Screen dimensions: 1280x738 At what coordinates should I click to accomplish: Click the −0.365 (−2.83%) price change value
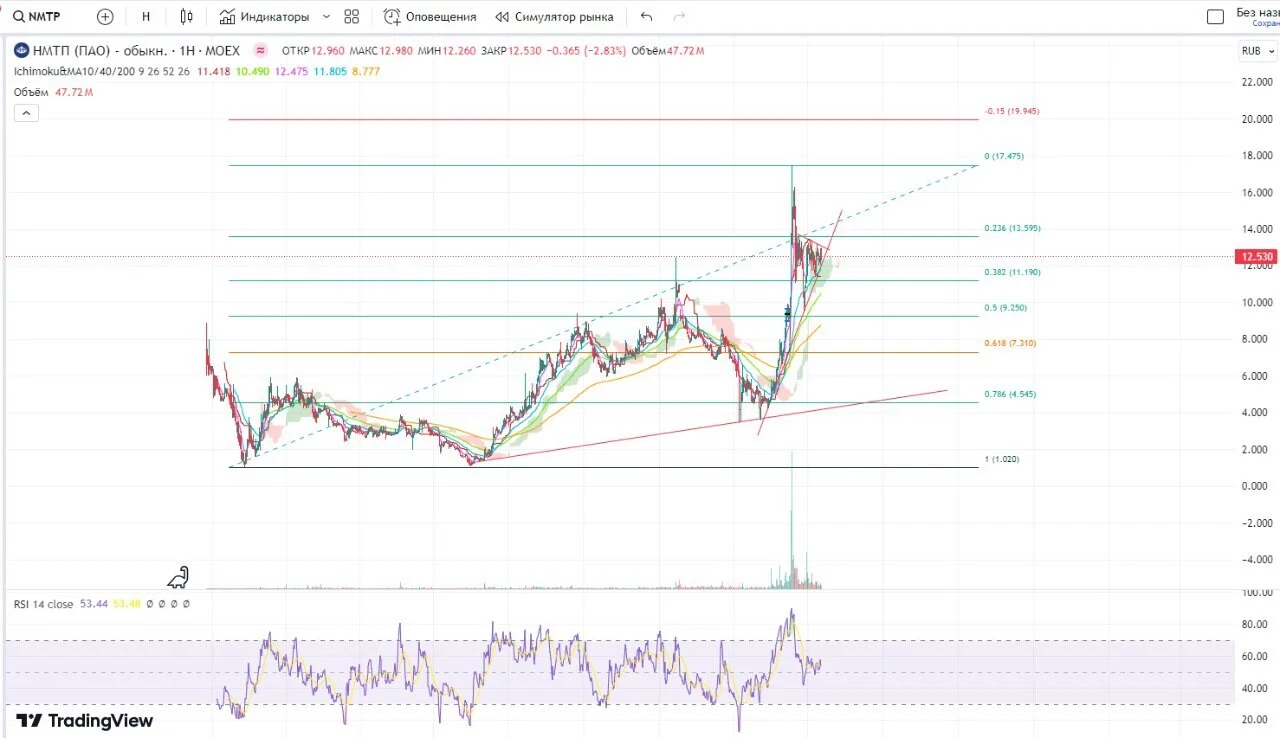click(x=584, y=50)
